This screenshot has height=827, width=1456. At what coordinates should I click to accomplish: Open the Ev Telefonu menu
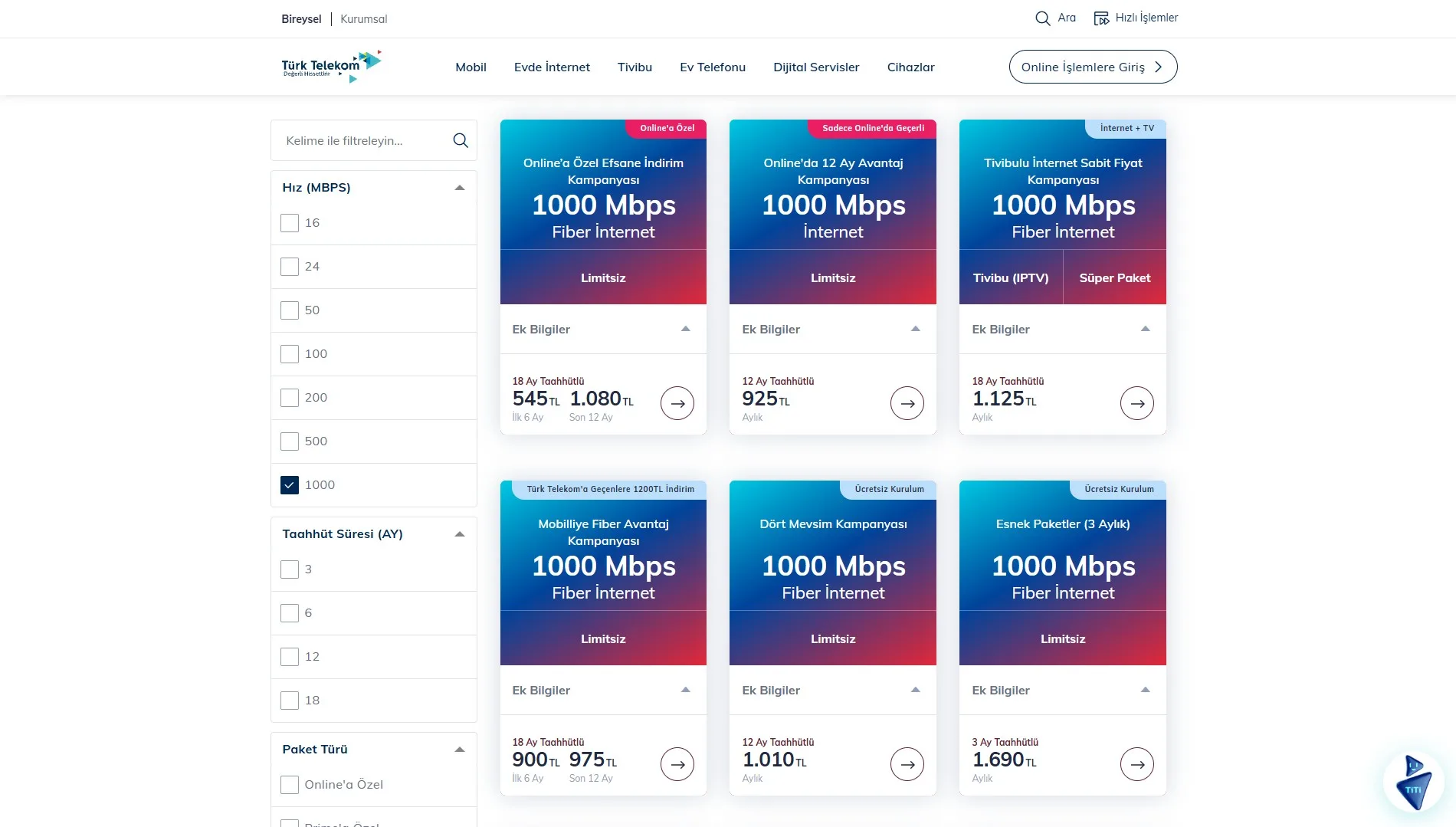[x=713, y=67]
